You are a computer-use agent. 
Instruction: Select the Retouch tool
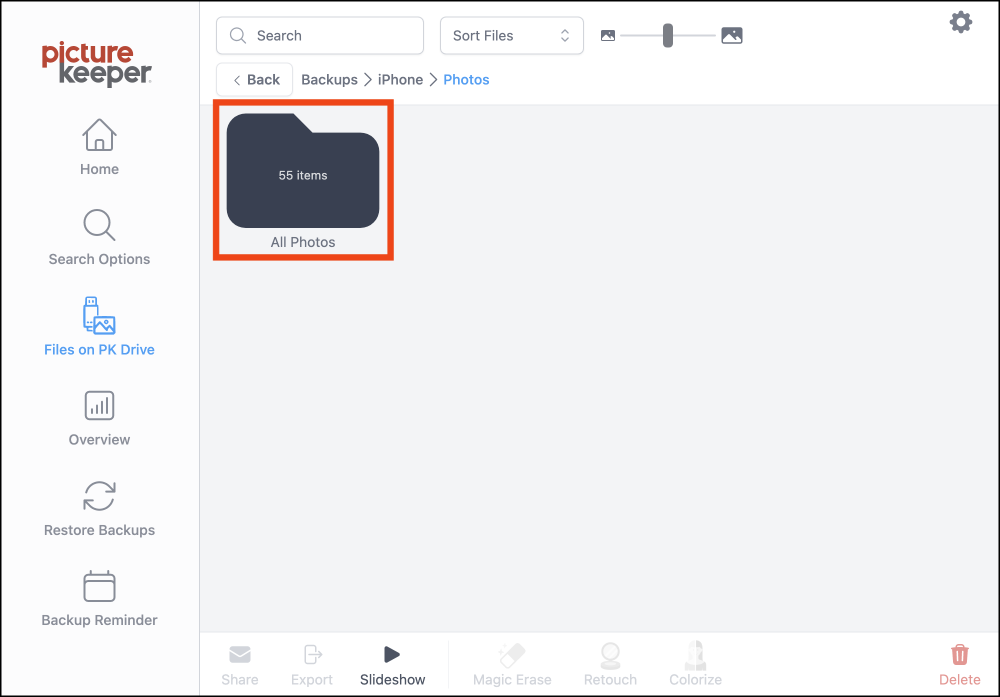[610, 665]
